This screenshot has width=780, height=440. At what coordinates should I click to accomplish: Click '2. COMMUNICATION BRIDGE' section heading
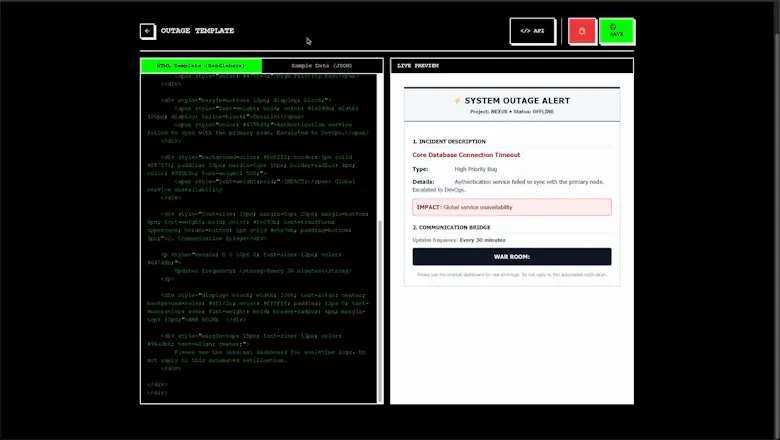[451, 228]
